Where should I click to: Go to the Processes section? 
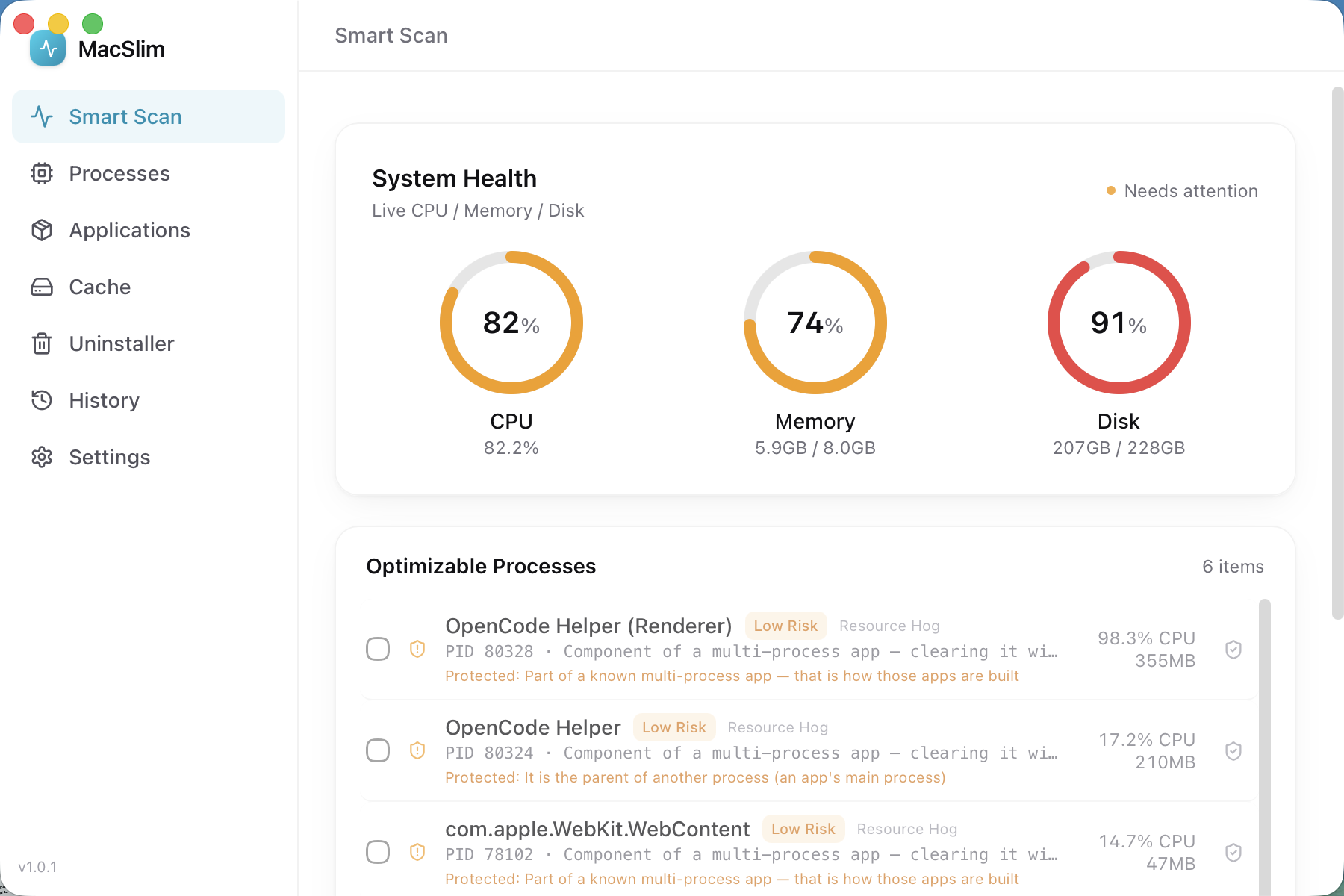149,173
